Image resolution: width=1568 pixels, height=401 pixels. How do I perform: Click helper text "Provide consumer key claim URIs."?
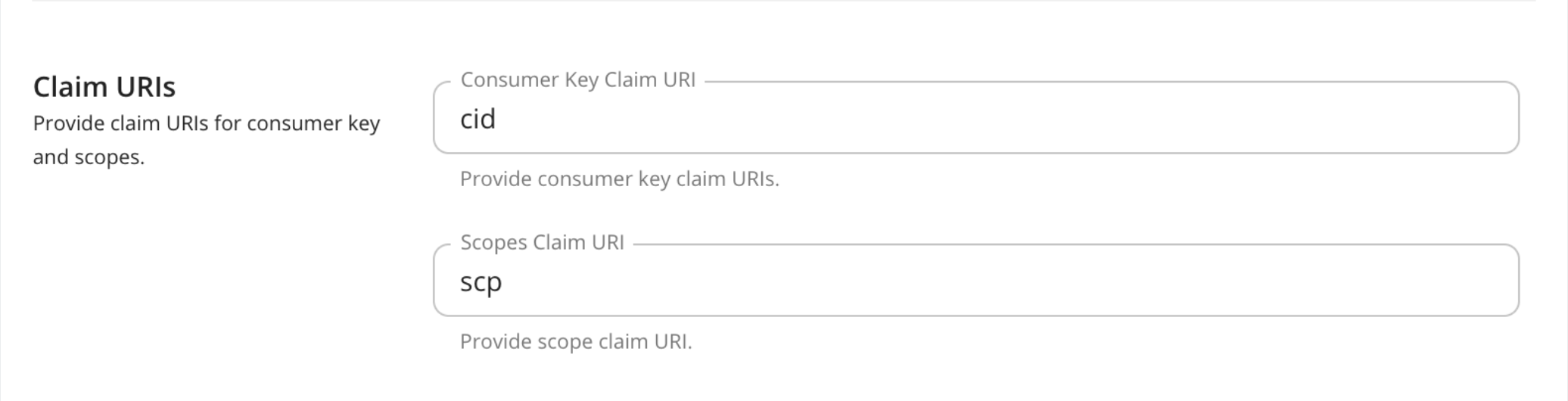pos(619,179)
